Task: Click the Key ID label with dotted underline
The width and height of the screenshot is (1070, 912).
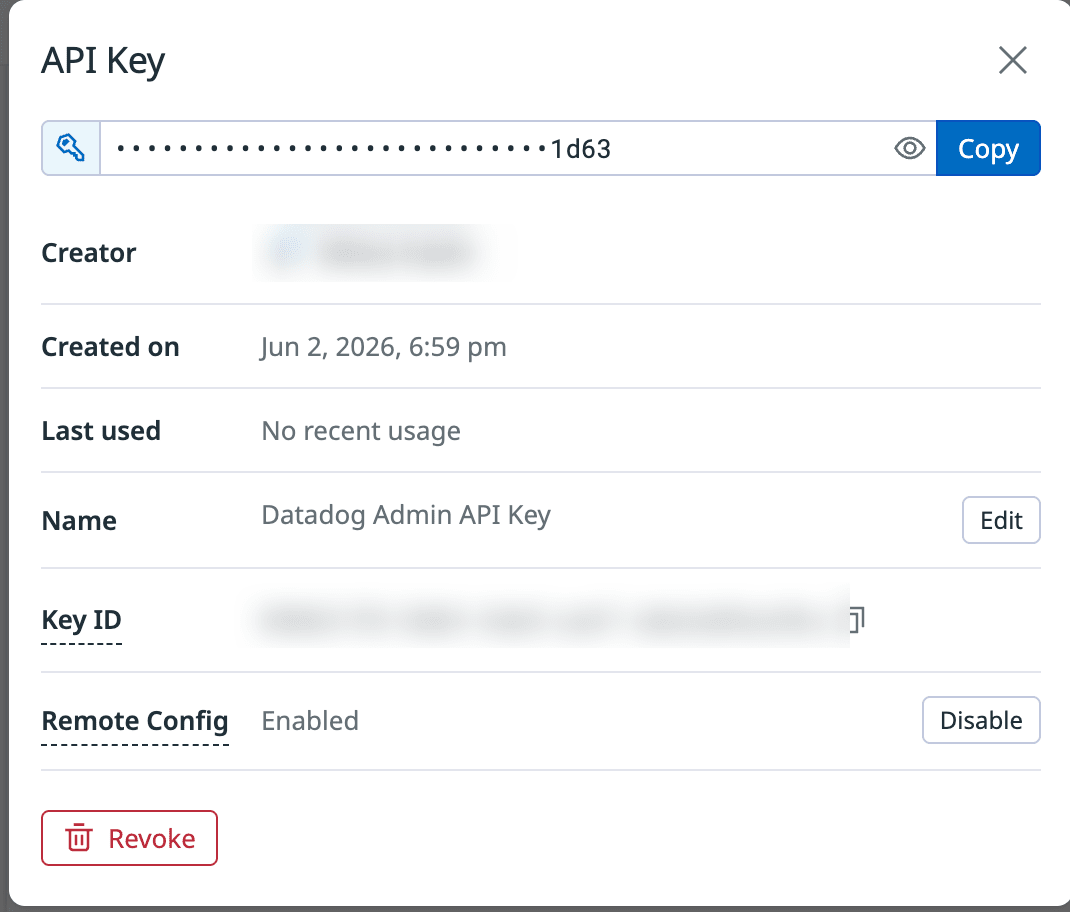Action: (81, 620)
